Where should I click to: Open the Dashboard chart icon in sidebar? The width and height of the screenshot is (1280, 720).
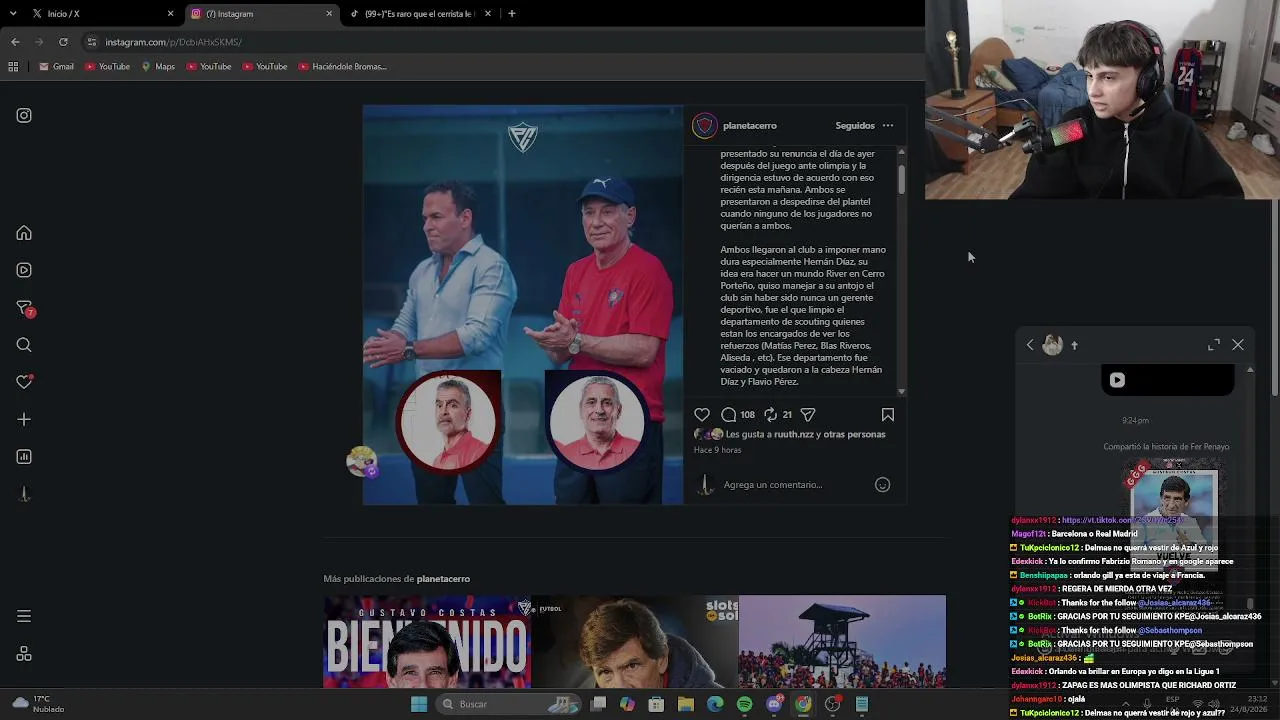click(x=24, y=457)
